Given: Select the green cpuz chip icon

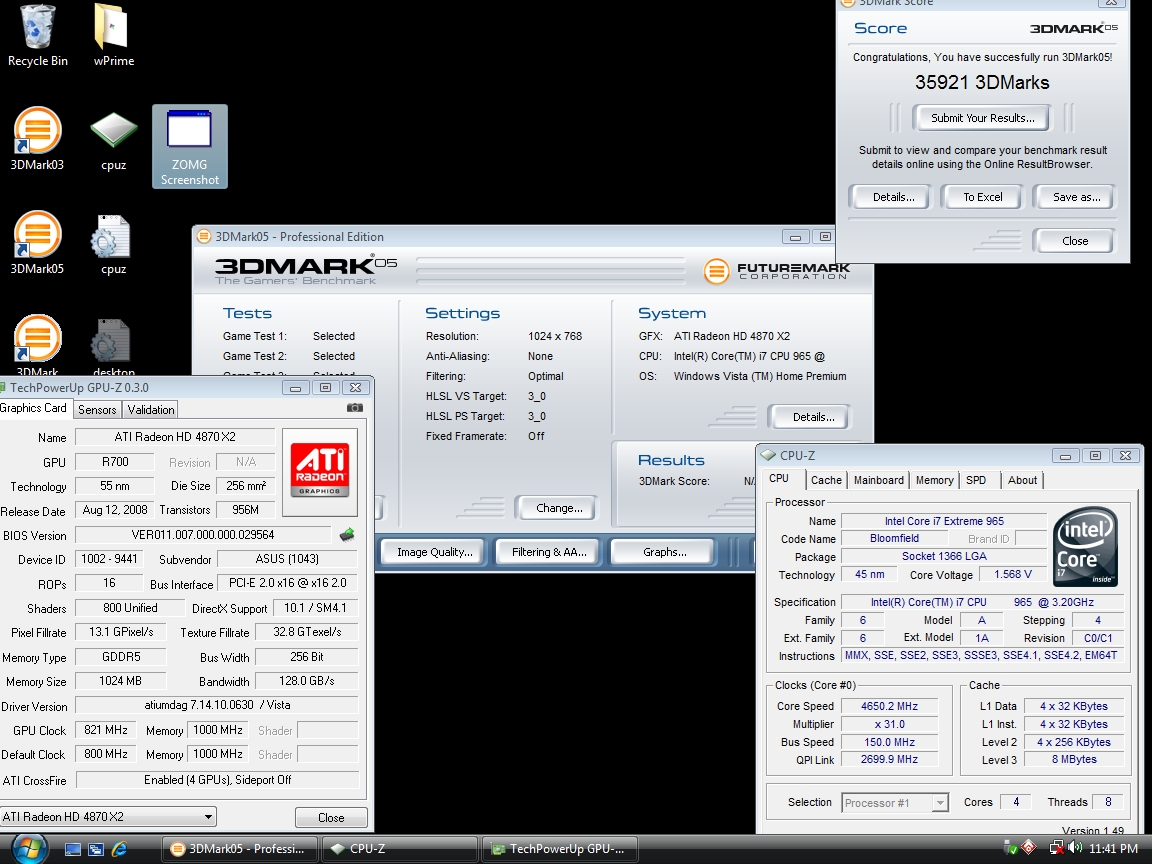Looking at the screenshot, I should [113, 139].
